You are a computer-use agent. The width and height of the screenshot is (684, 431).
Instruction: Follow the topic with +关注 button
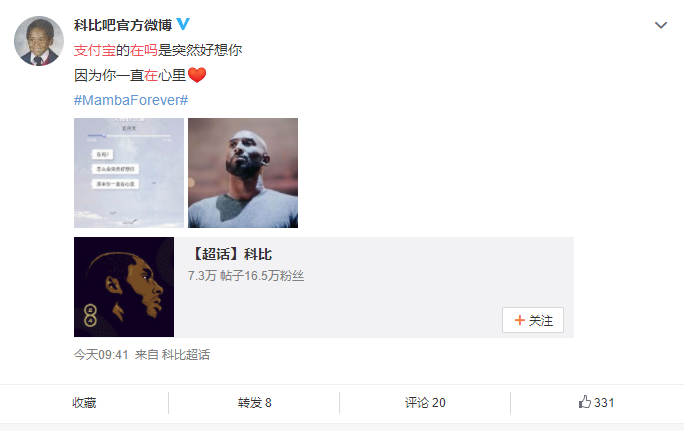[533, 320]
